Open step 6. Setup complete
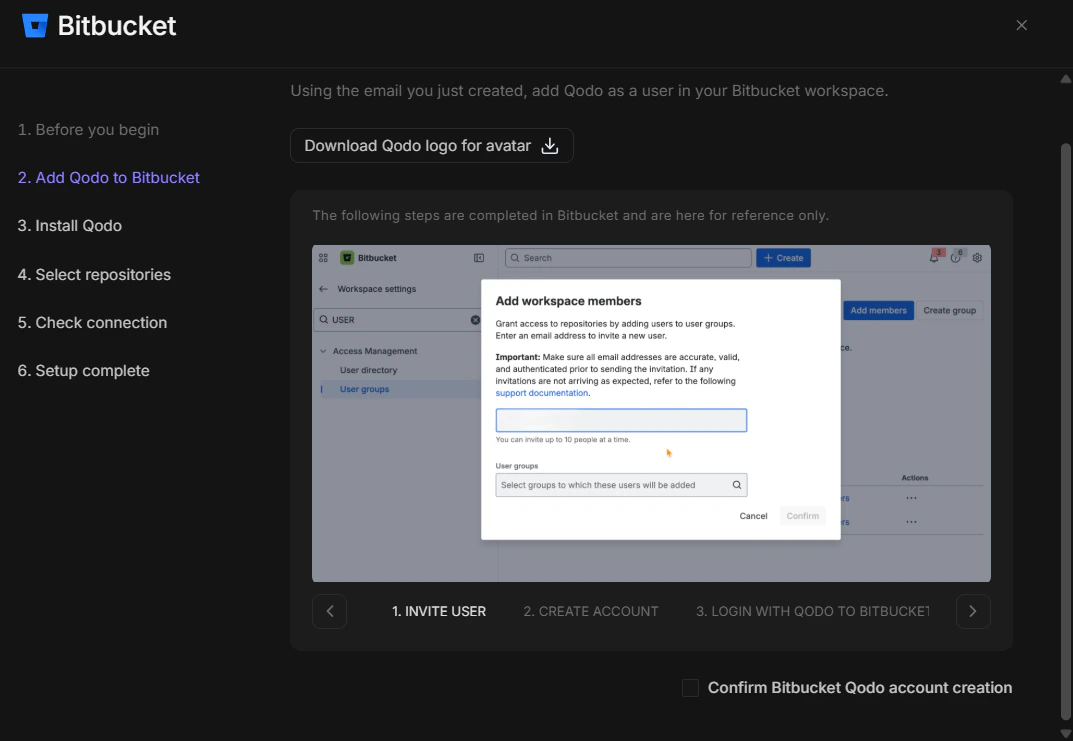1073x741 pixels. tap(83, 370)
